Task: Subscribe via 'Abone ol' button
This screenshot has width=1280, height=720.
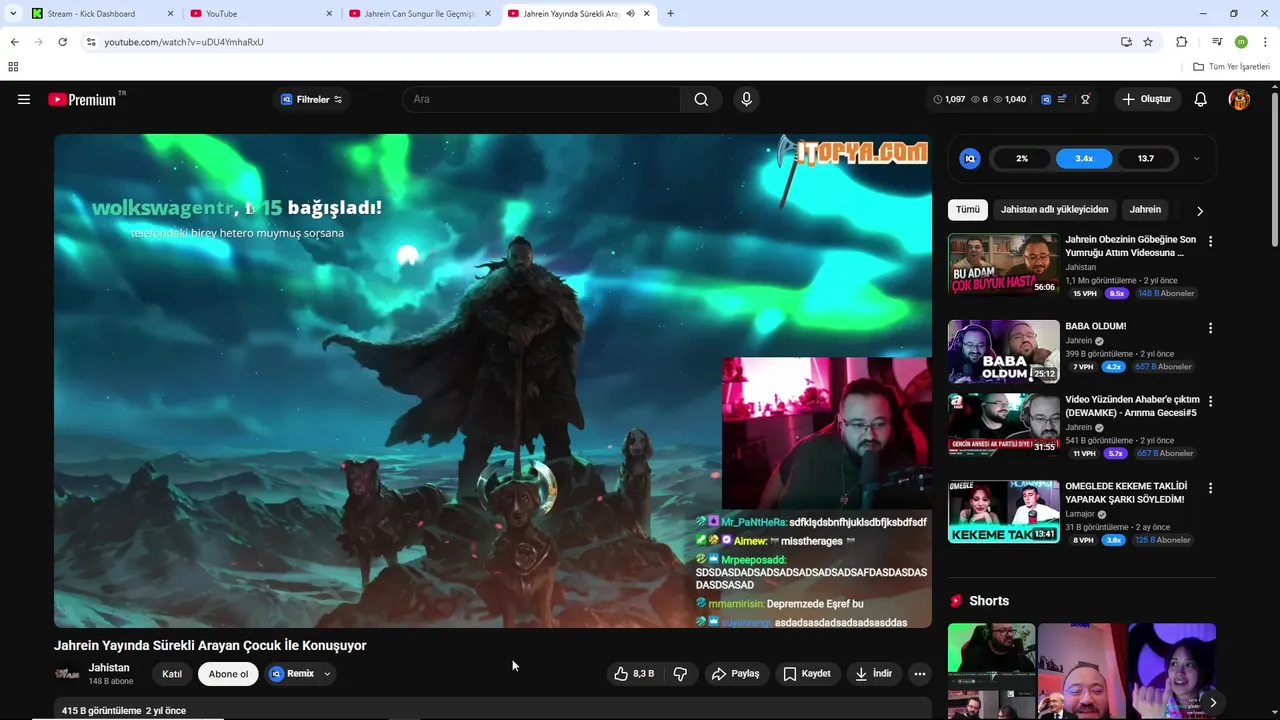Action: click(x=228, y=674)
